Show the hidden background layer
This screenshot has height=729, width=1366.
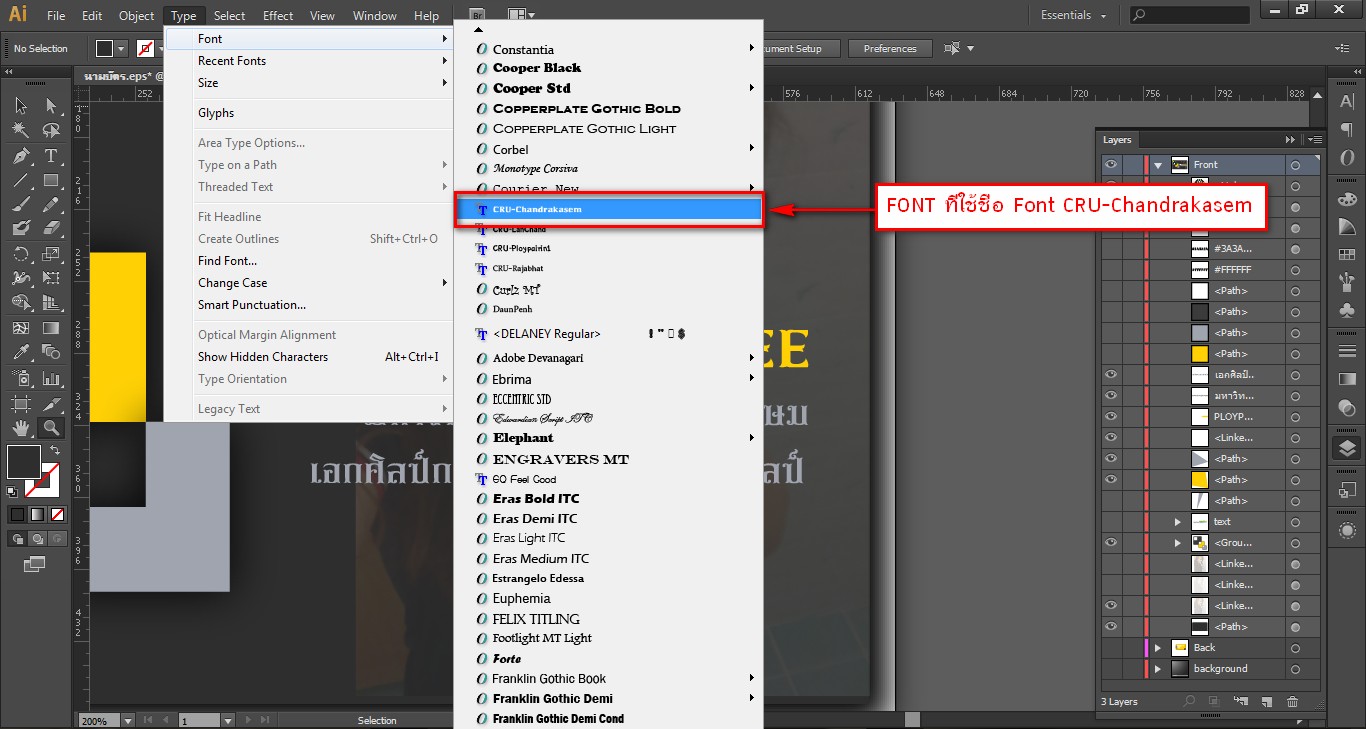click(x=1111, y=668)
